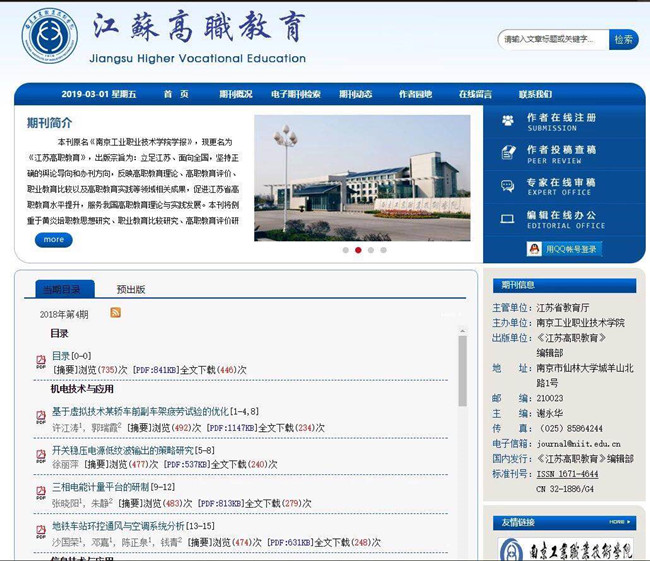Open PDF icon for 基于虚拟技术某轿车前副车架 article

click(x=41, y=417)
